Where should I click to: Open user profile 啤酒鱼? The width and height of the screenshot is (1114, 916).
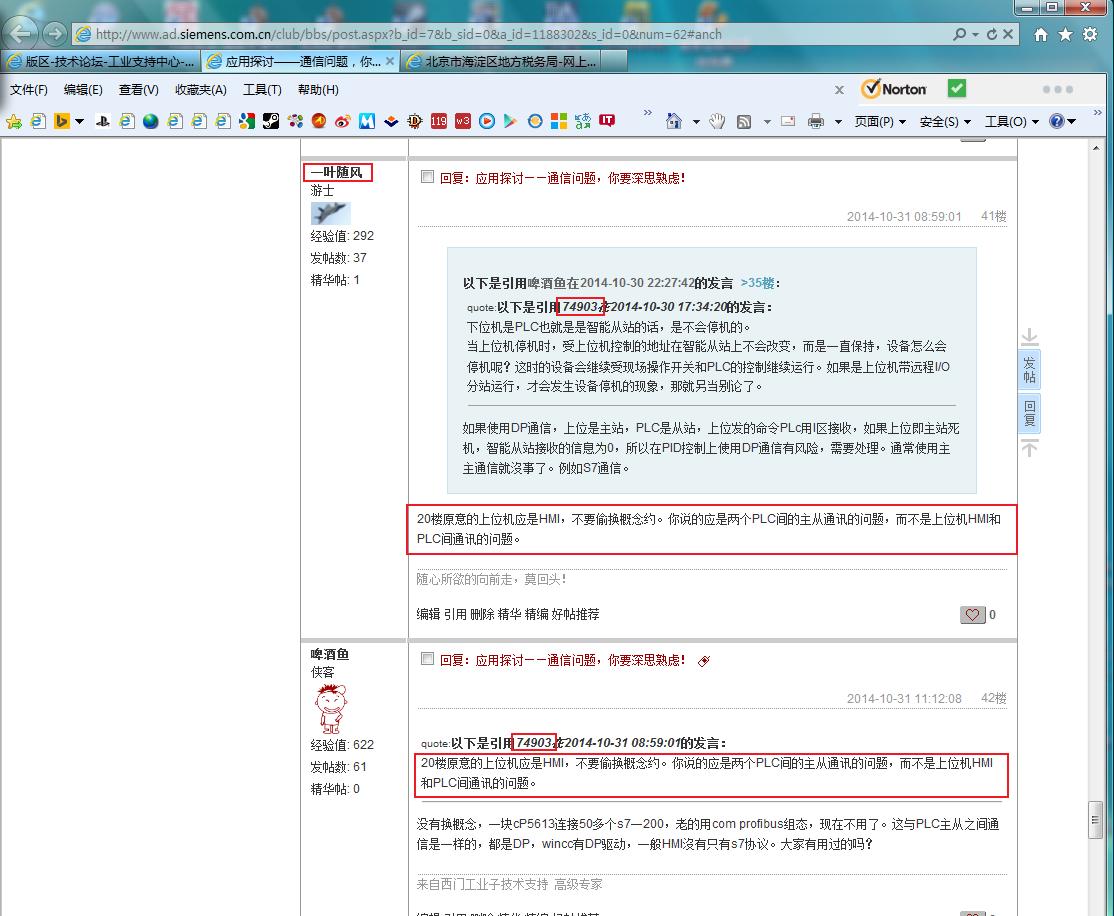coord(330,654)
